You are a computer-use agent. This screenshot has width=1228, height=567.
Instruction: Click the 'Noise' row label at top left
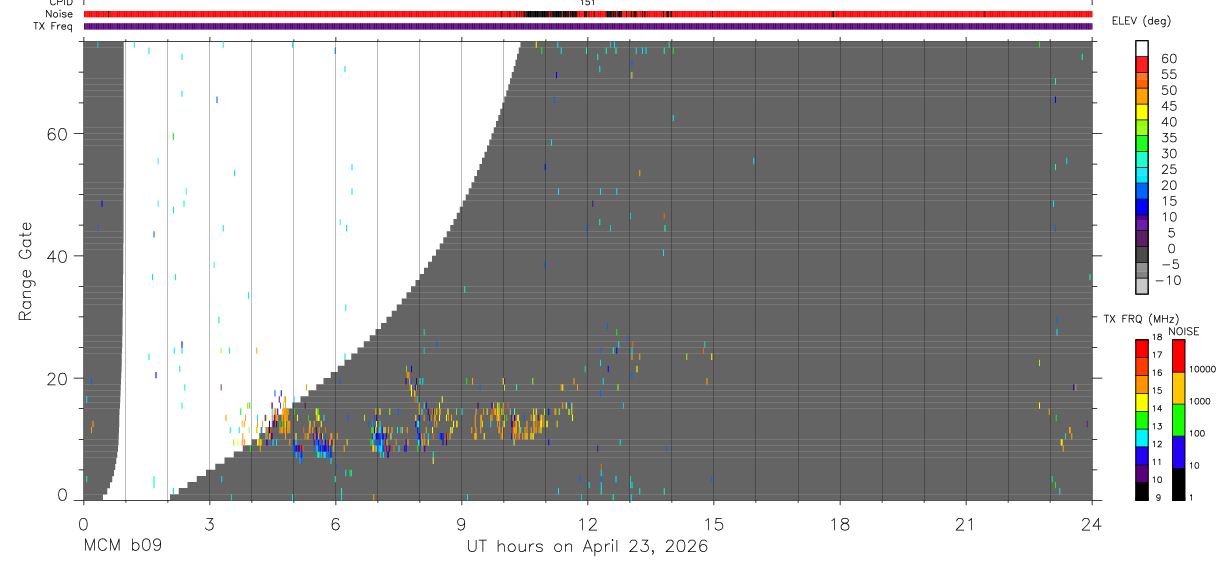coord(60,14)
